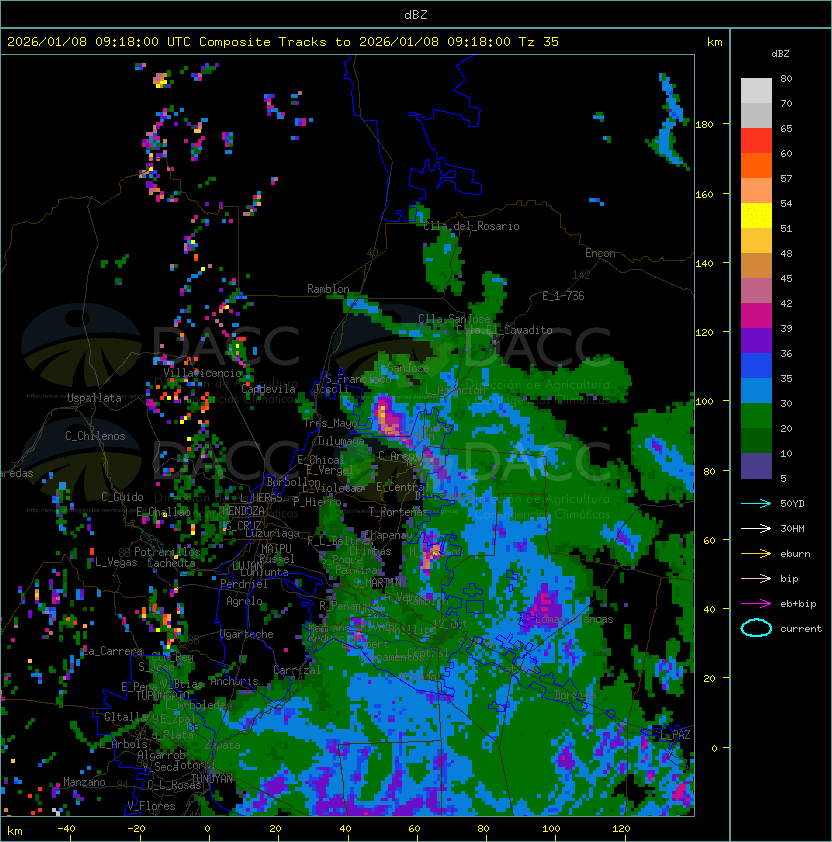832x842 pixels.
Task: Click the 'Tz 35' text in header
Action: point(539,42)
